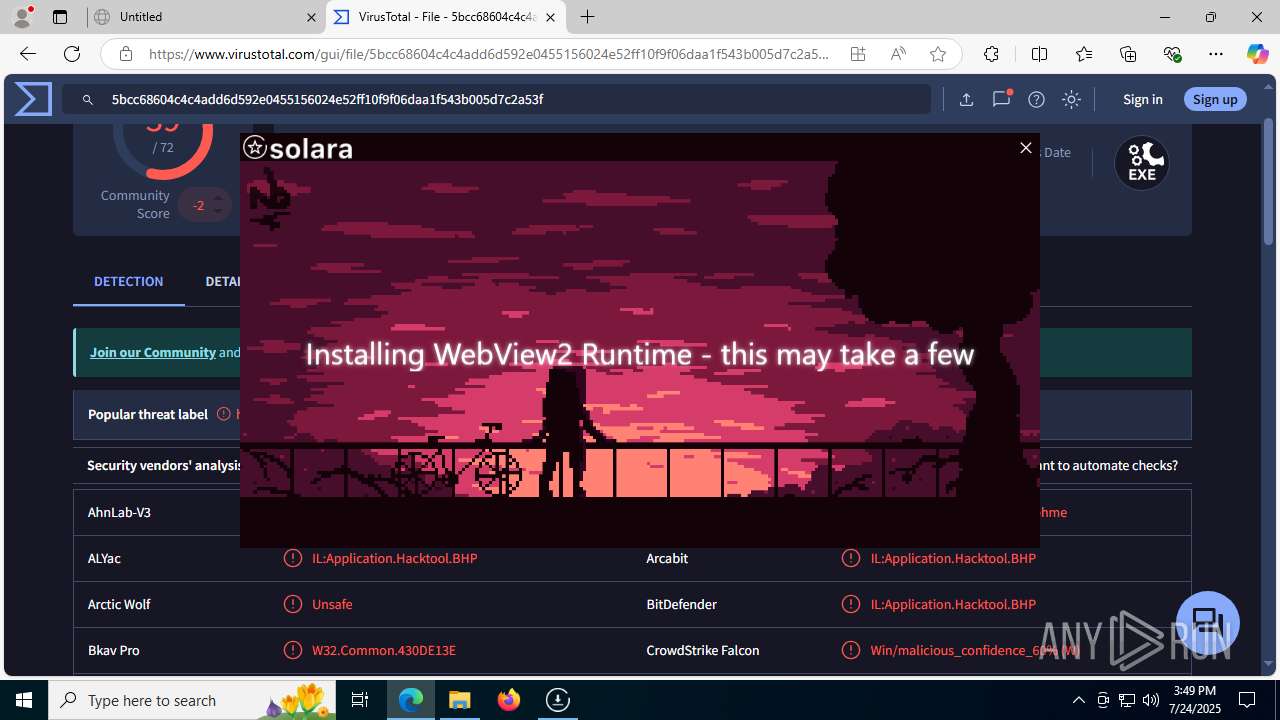Open VirusTotal notifications
Viewport: 1280px width, 720px height.
pos(1001,99)
